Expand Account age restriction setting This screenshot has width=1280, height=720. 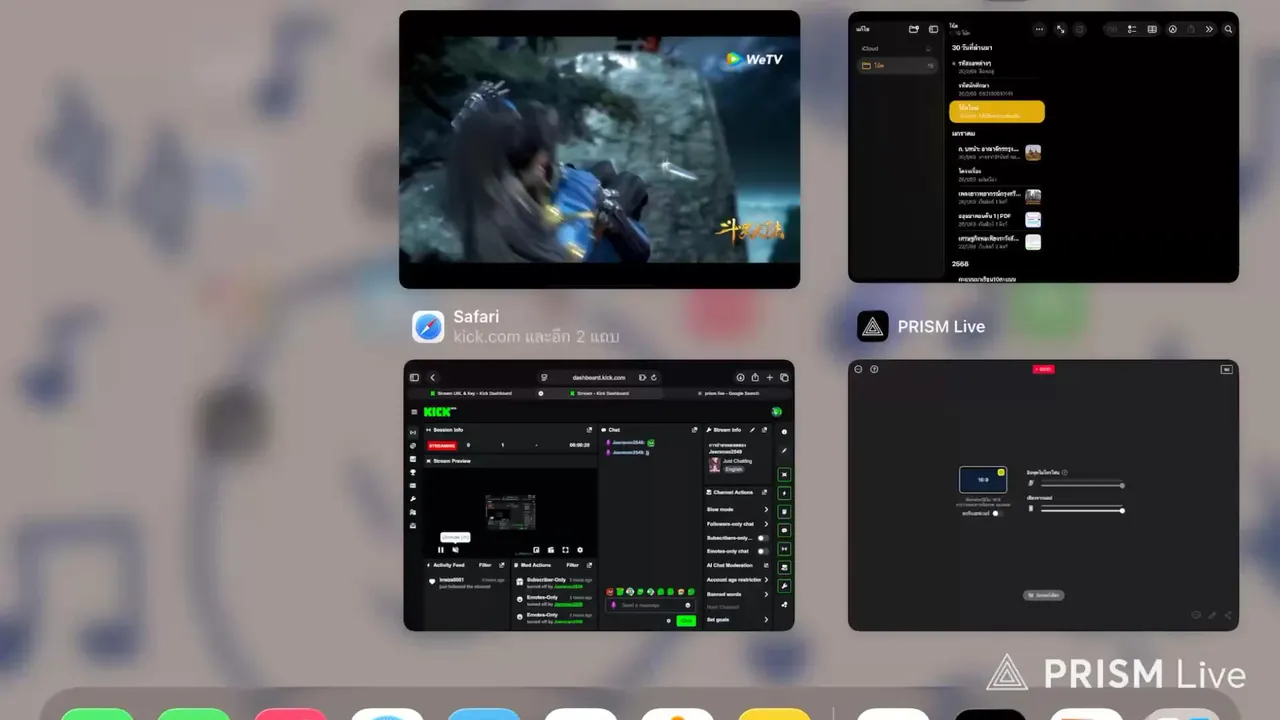coord(738,579)
